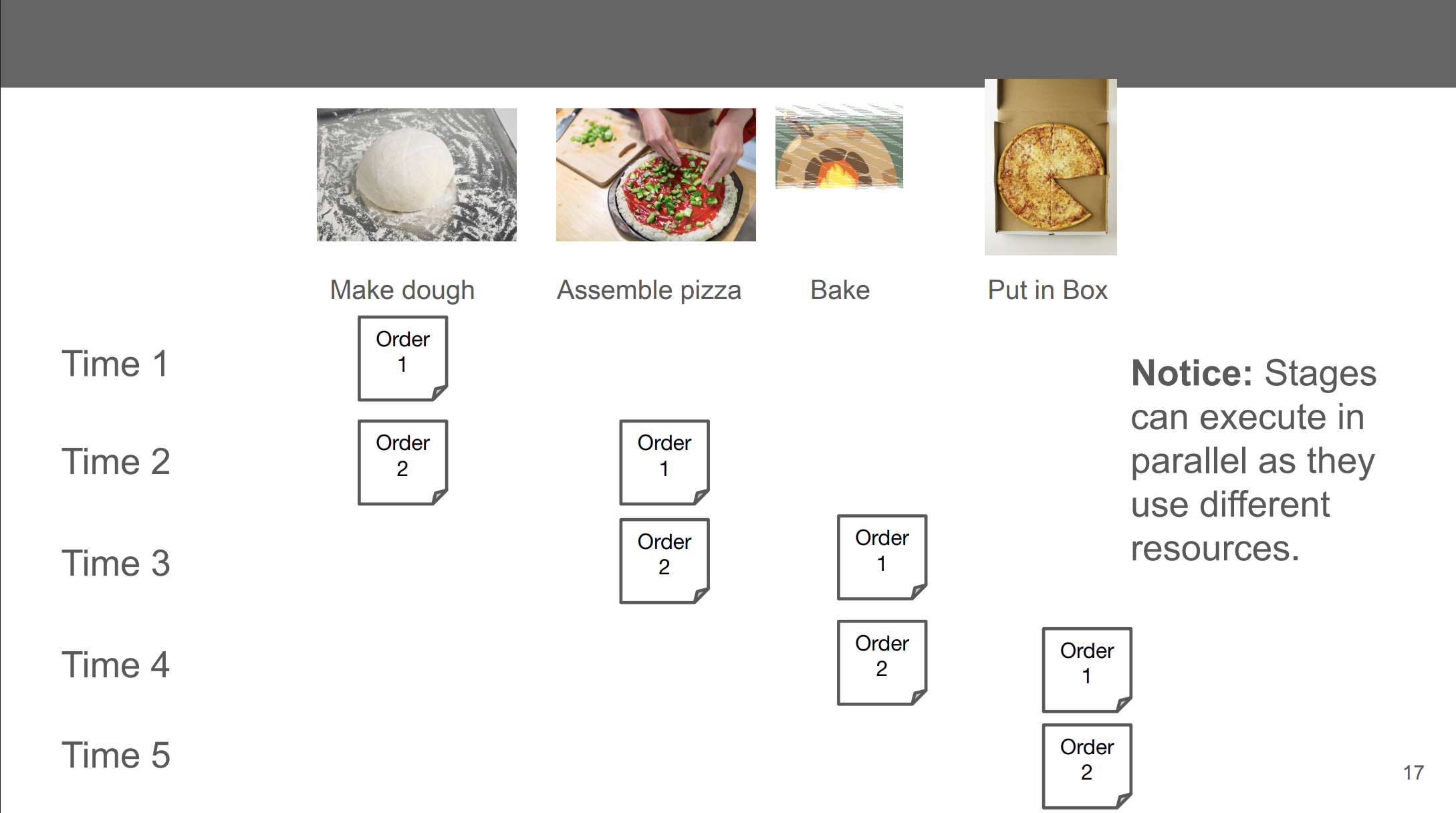This screenshot has width=1456, height=813.
Task: Click the Order 1 note under Put in Box
Action: point(1086,670)
